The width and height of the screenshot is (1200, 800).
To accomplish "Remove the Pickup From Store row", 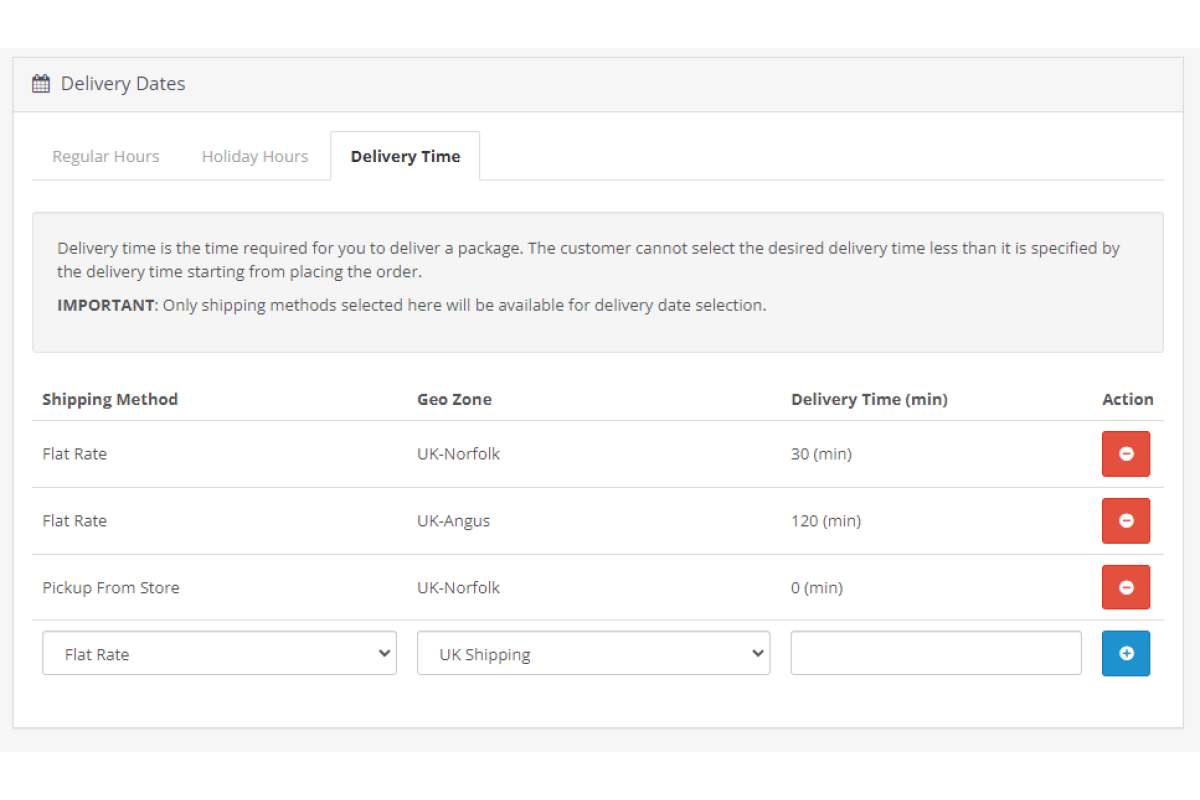I will [1125, 588].
